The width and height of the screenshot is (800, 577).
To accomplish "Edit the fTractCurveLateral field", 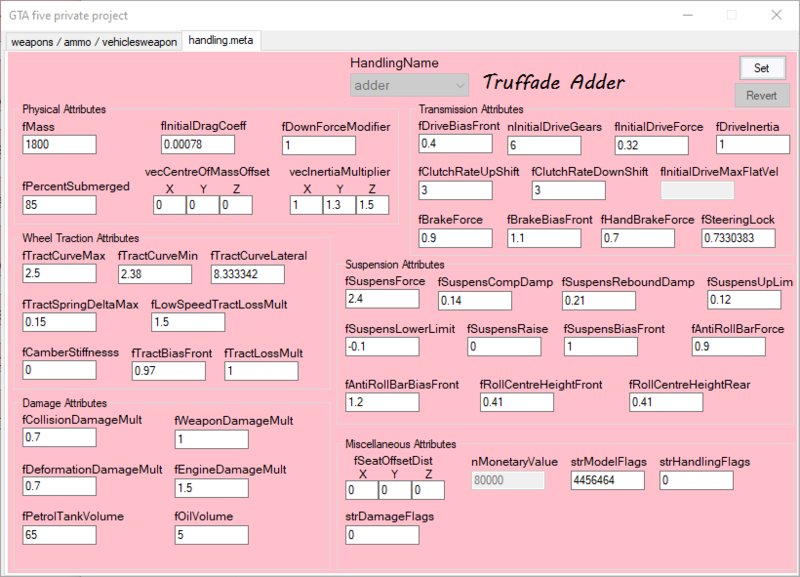I will (x=248, y=274).
